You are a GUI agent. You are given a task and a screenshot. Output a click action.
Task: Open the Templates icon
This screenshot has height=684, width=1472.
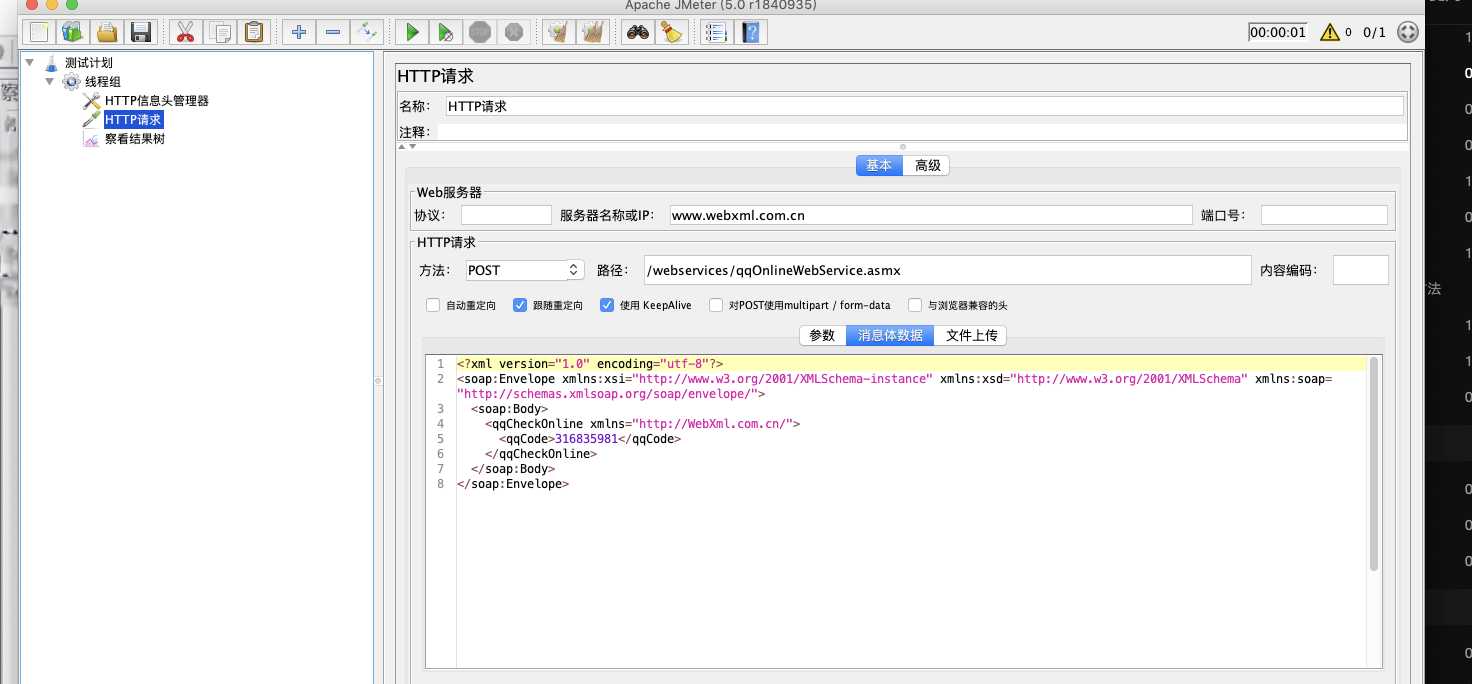coord(73,32)
